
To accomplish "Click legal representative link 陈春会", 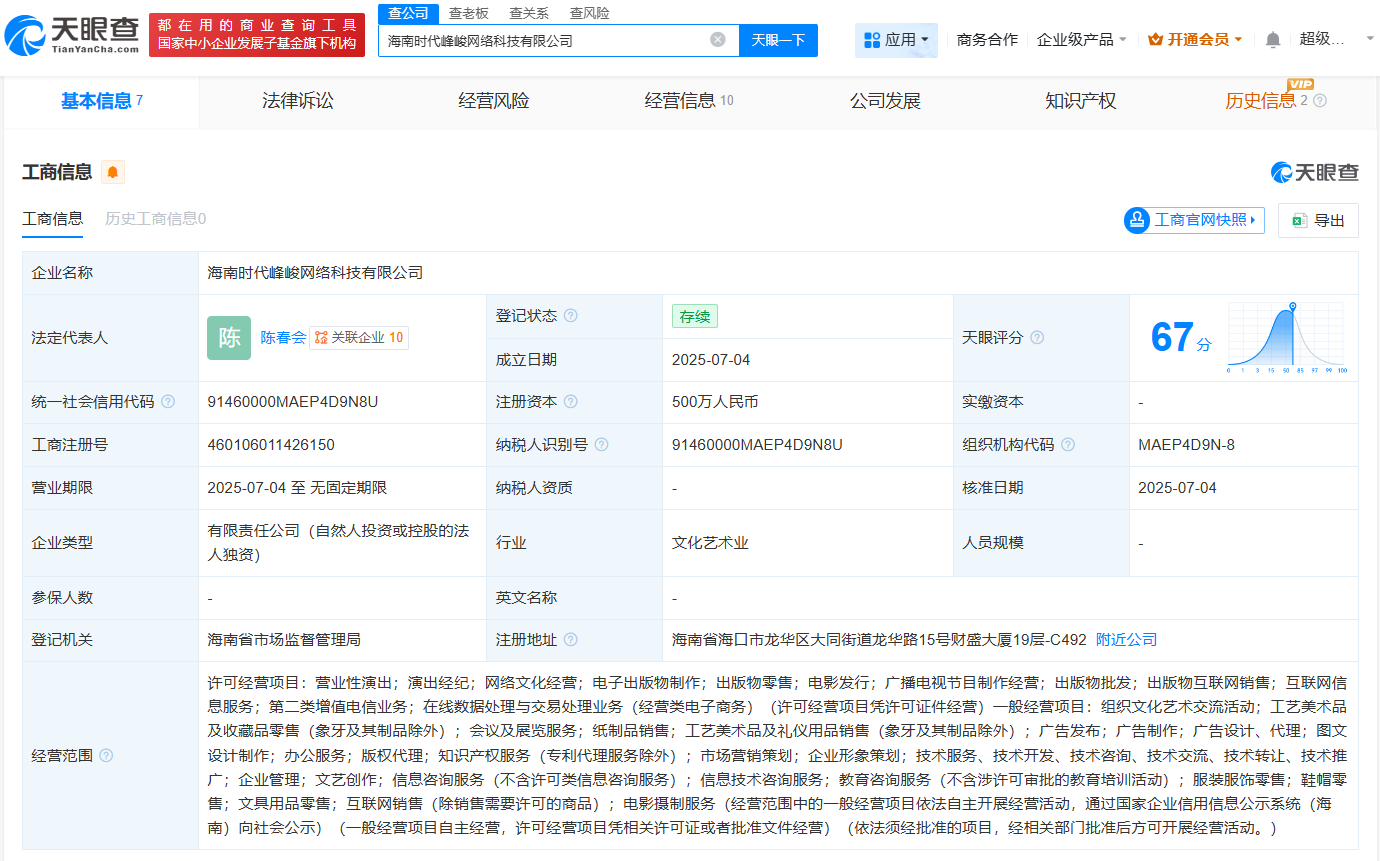I will click(x=285, y=337).
